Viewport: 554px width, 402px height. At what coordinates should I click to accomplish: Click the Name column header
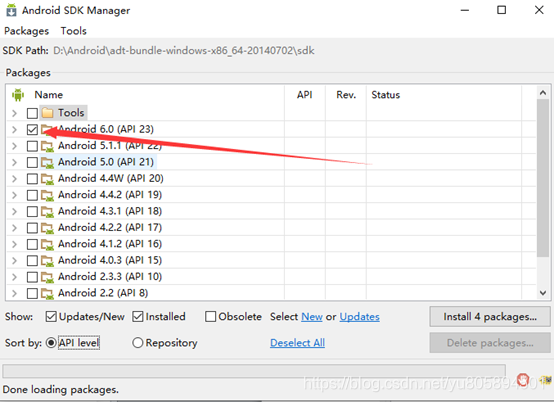[x=48, y=95]
